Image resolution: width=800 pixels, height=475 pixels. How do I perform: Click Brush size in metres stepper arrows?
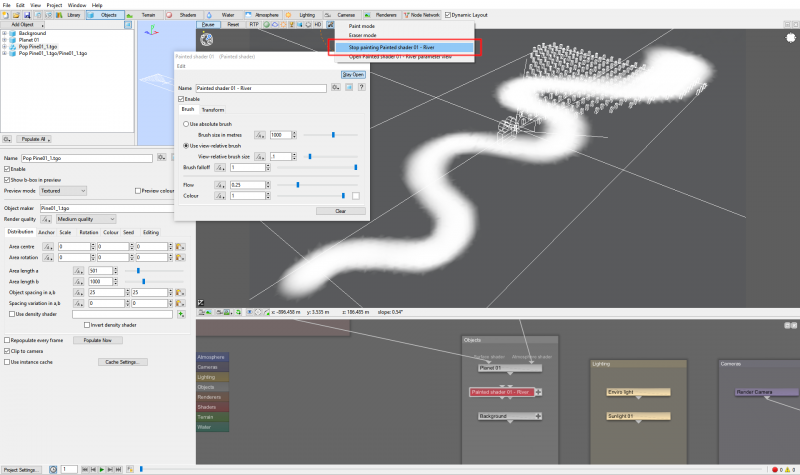coord(294,135)
